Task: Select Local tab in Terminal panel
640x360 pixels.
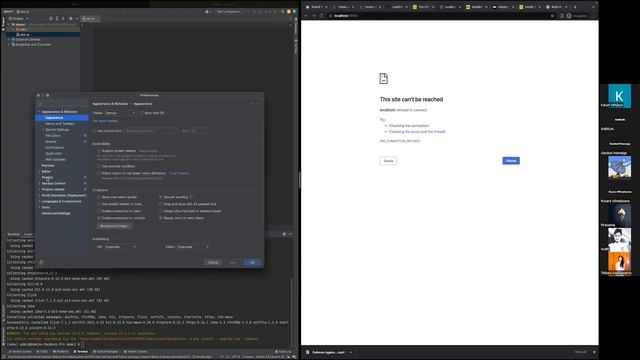Action: pos(28,234)
